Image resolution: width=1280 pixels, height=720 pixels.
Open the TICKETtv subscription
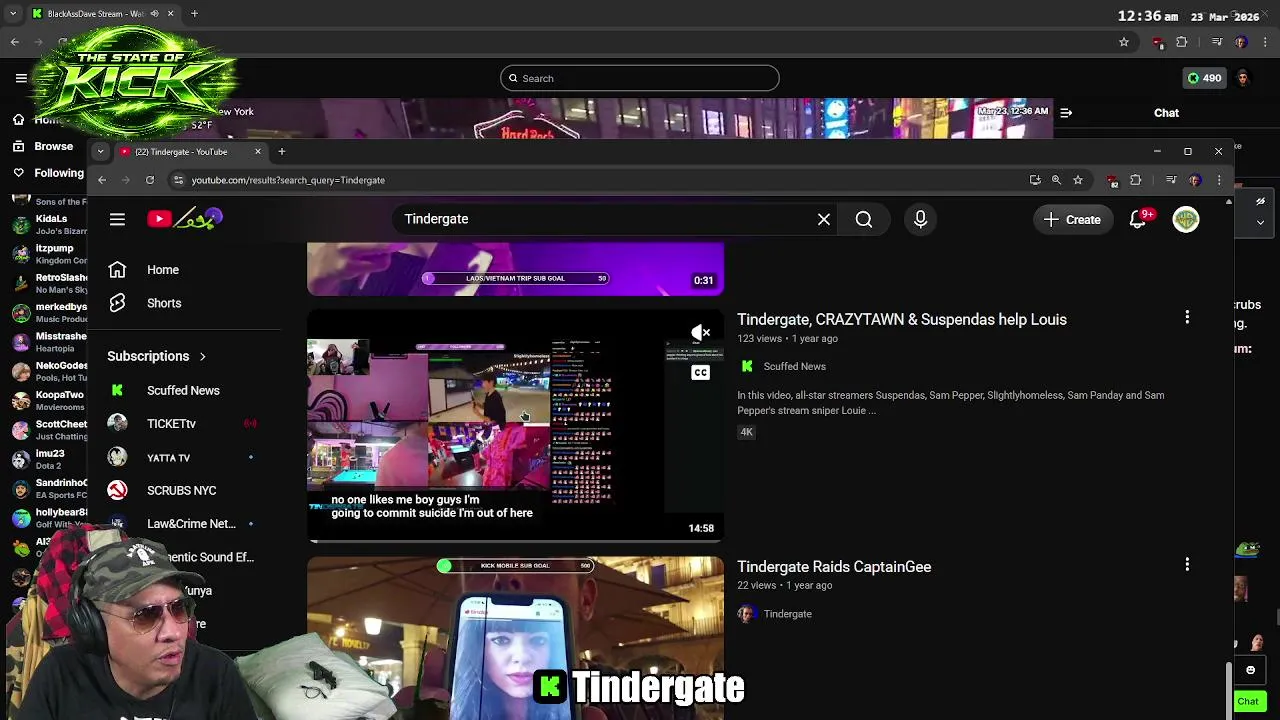click(x=171, y=424)
